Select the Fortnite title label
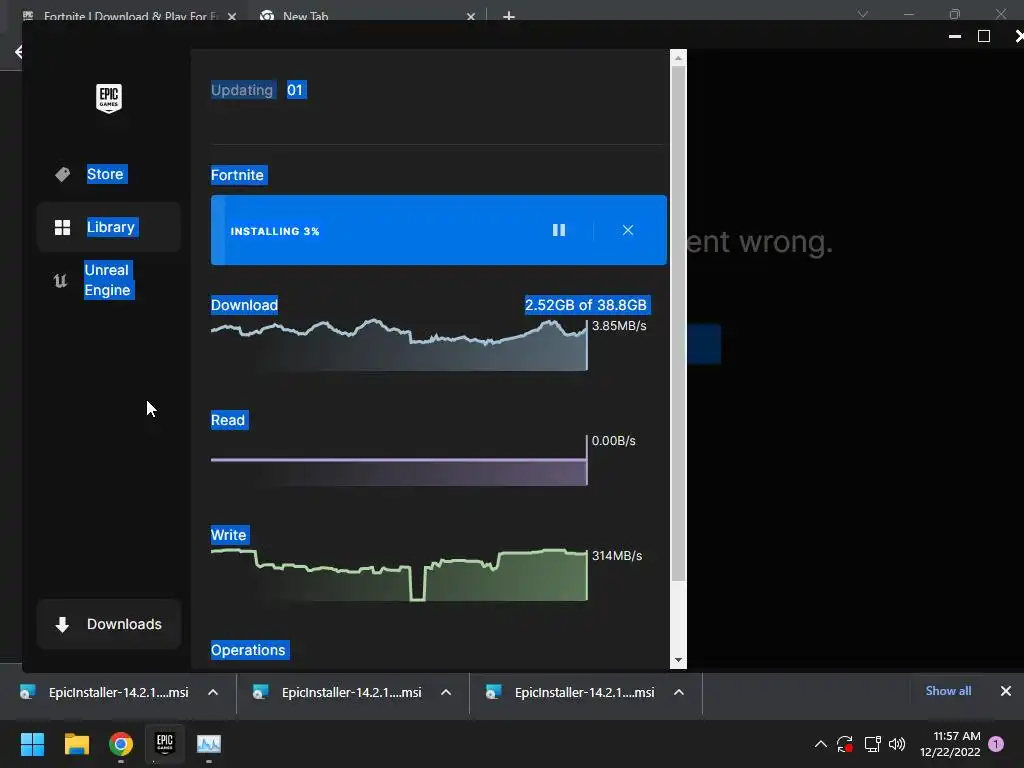 [x=238, y=175]
